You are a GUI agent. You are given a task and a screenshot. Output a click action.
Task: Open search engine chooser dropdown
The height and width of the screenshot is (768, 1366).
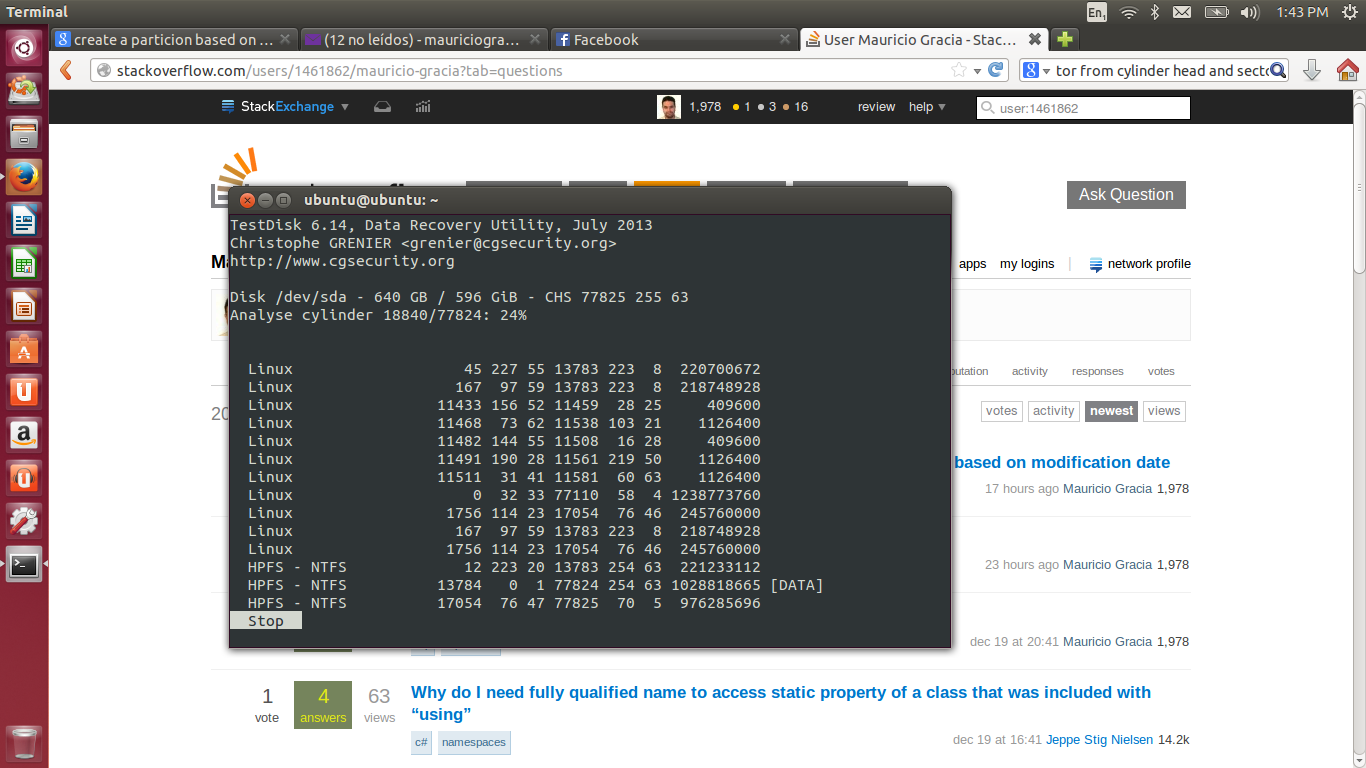[x=1037, y=70]
